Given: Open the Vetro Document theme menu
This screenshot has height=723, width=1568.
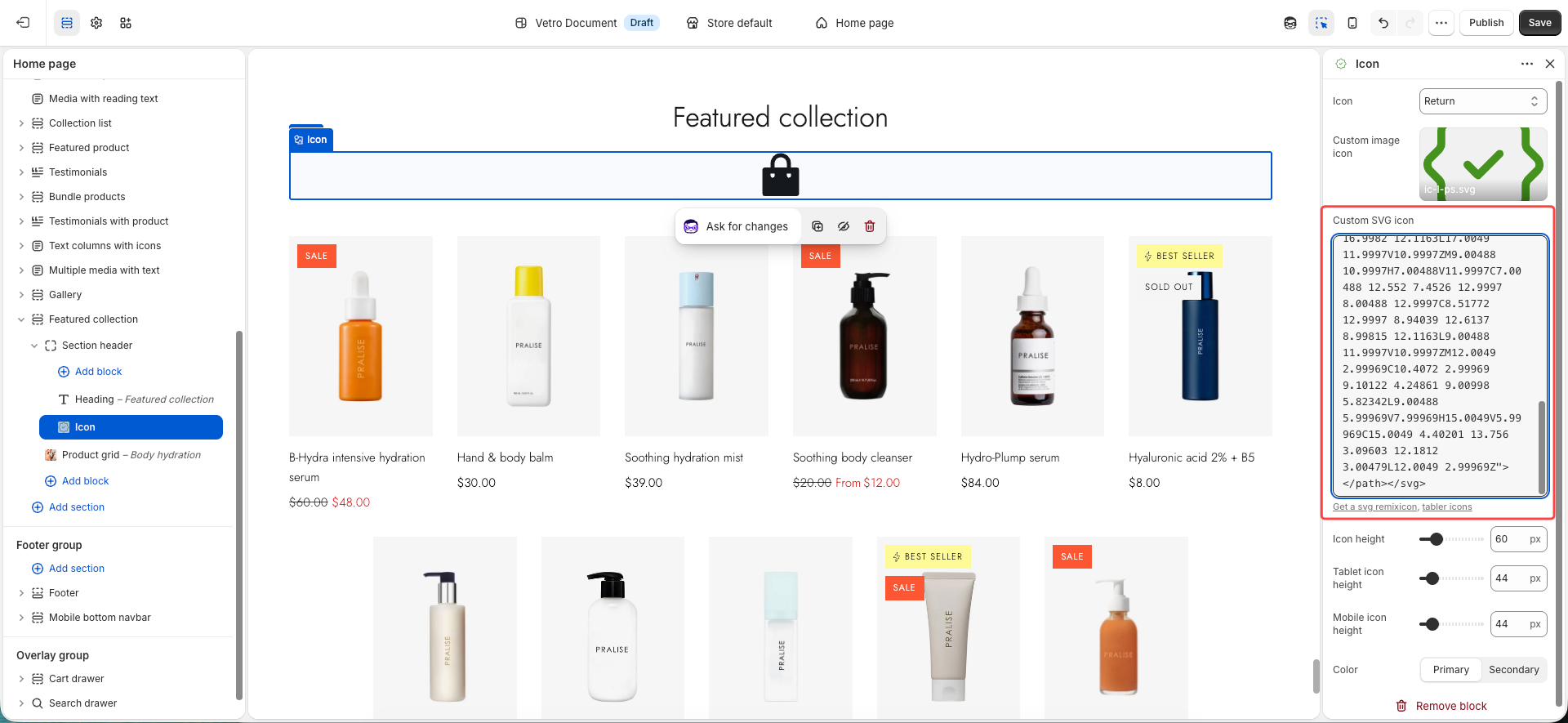Looking at the screenshot, I should pos(587,23).
